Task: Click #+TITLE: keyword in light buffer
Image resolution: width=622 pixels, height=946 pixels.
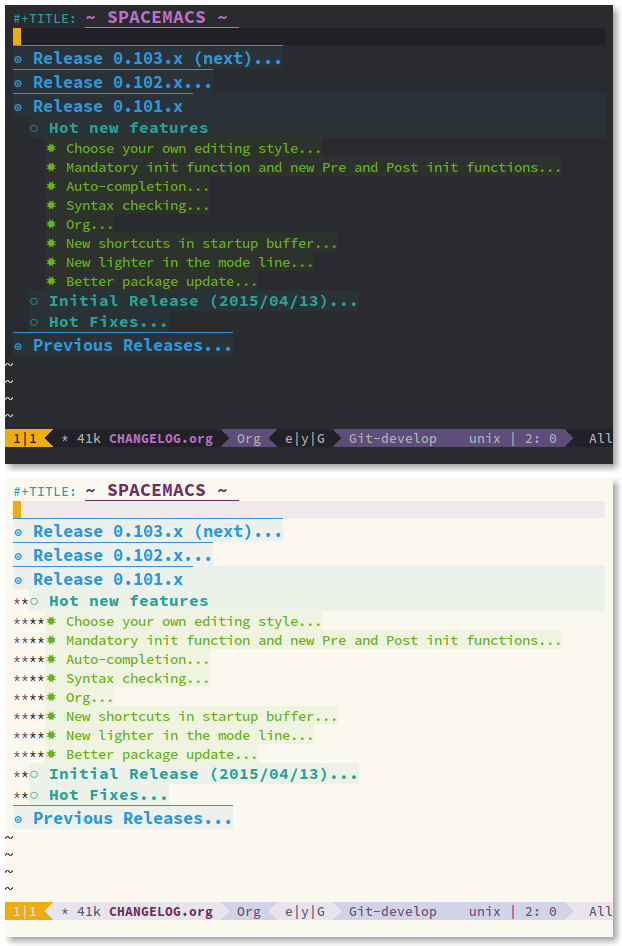Action: point(45,492)
